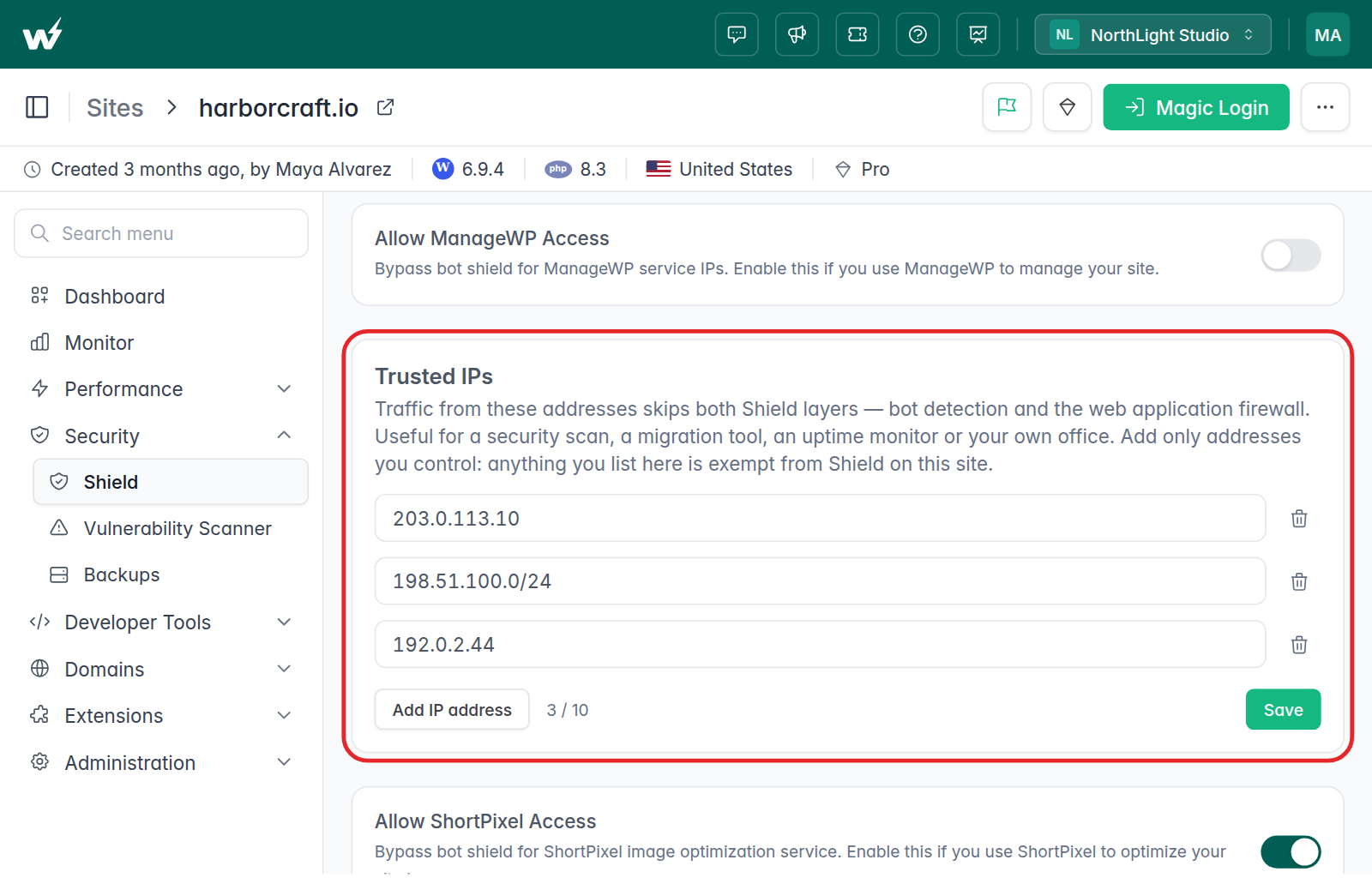
Task: Go to Dashboard in the sidebar
Action: (161, 296)
